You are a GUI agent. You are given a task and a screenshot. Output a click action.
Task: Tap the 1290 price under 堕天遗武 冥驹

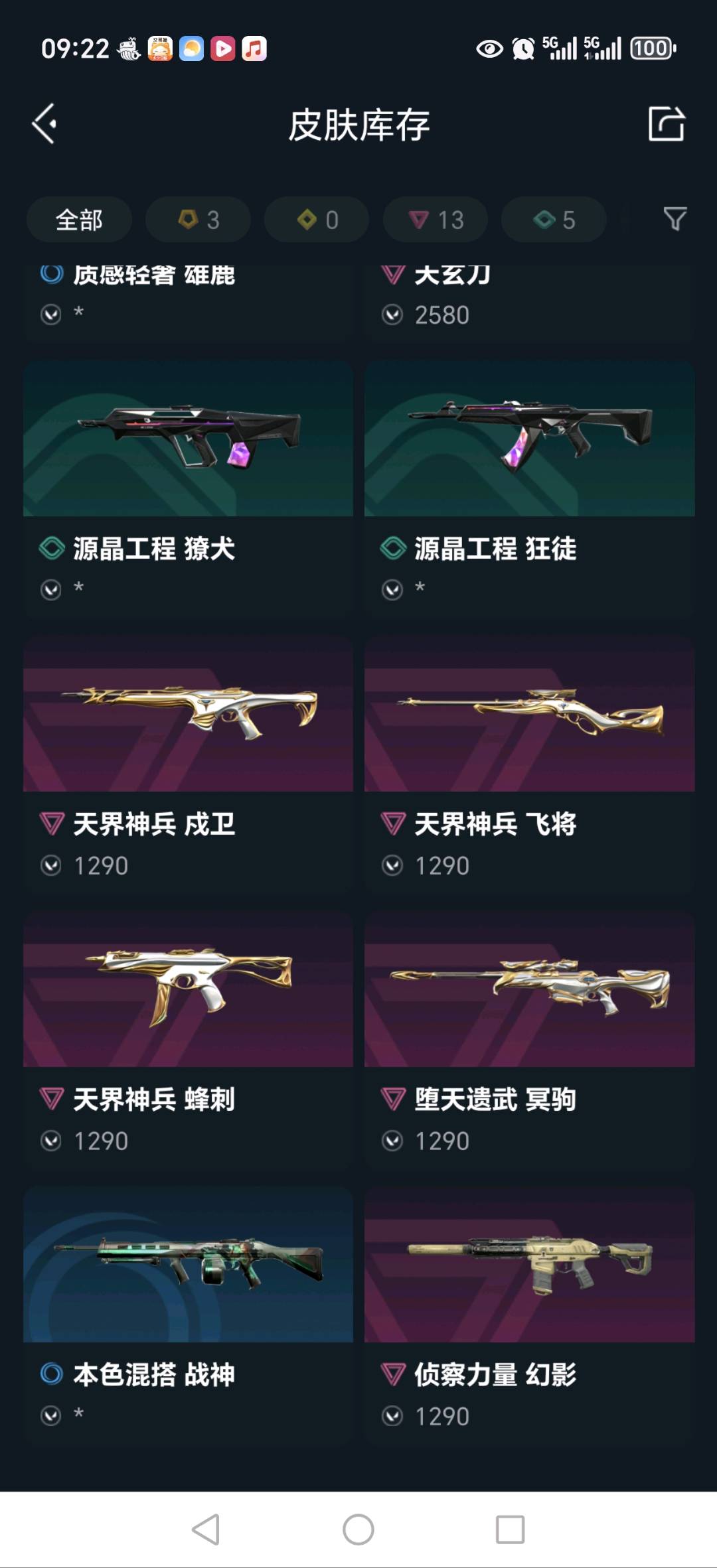tap(442, 1141)
